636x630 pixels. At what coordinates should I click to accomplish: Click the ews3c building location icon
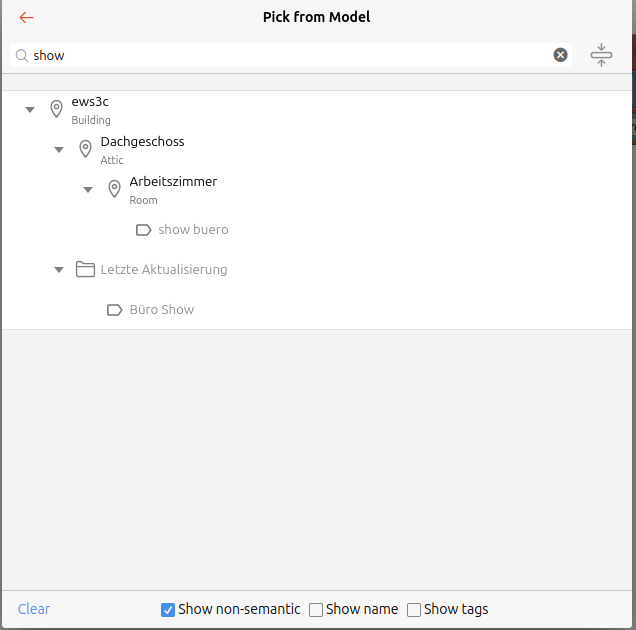click(56, 109)
